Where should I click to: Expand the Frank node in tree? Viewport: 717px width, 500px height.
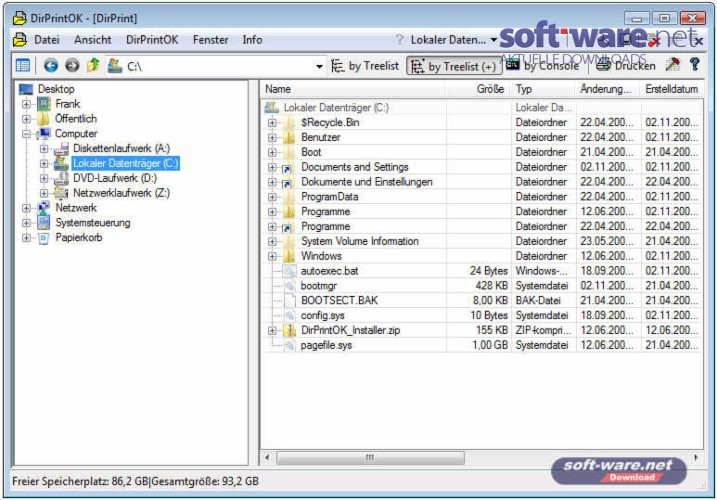tap(26, 104)
